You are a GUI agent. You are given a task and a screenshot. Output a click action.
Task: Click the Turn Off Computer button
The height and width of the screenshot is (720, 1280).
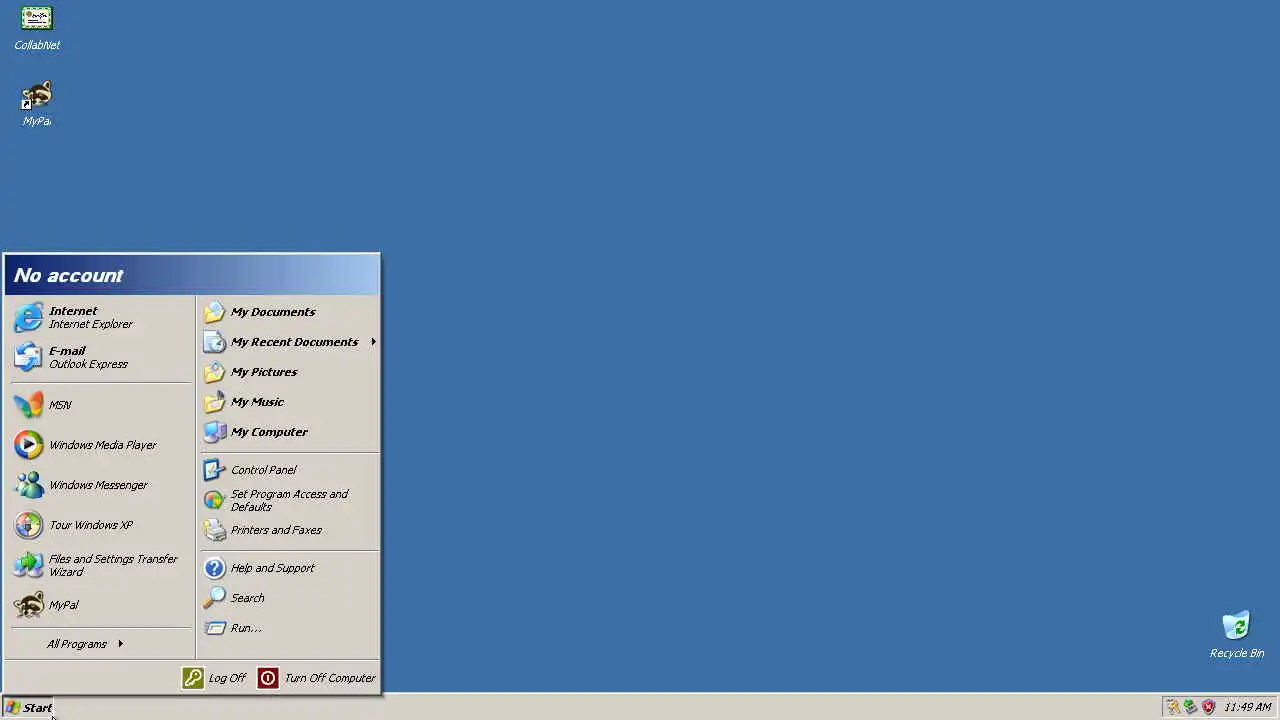click(317, 678)
